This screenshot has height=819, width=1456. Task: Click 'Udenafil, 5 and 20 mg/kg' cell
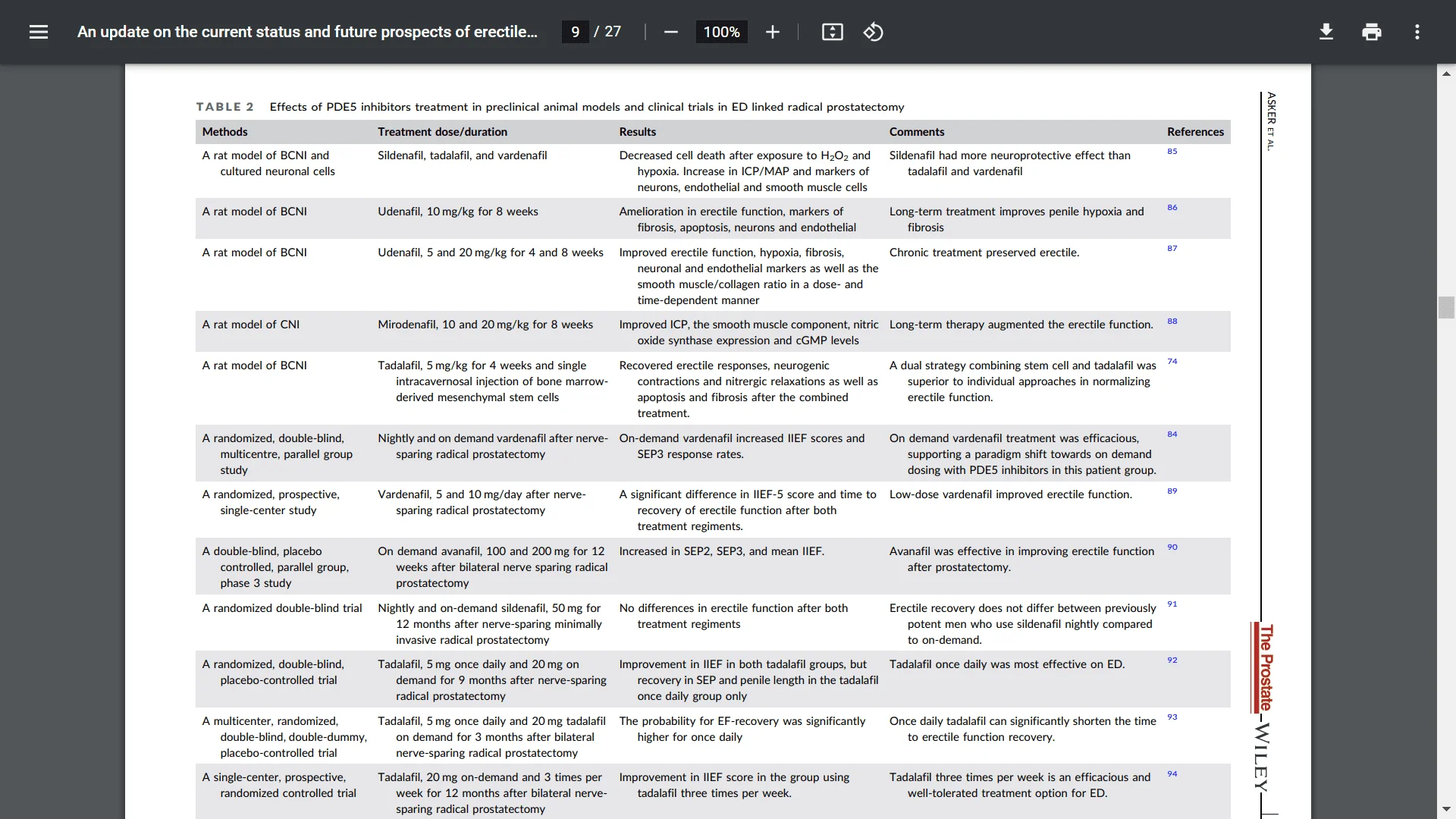pyautogui.click(x=491, y=253)
